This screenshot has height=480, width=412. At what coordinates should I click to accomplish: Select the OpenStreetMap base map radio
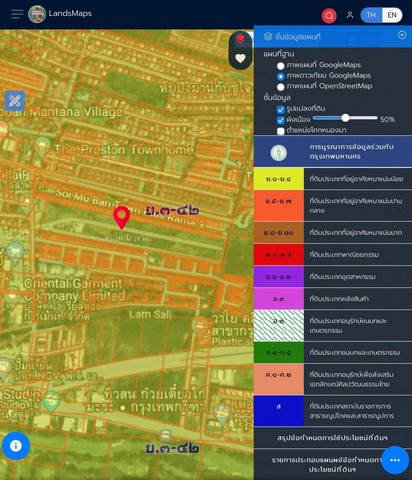click(281, 87)
